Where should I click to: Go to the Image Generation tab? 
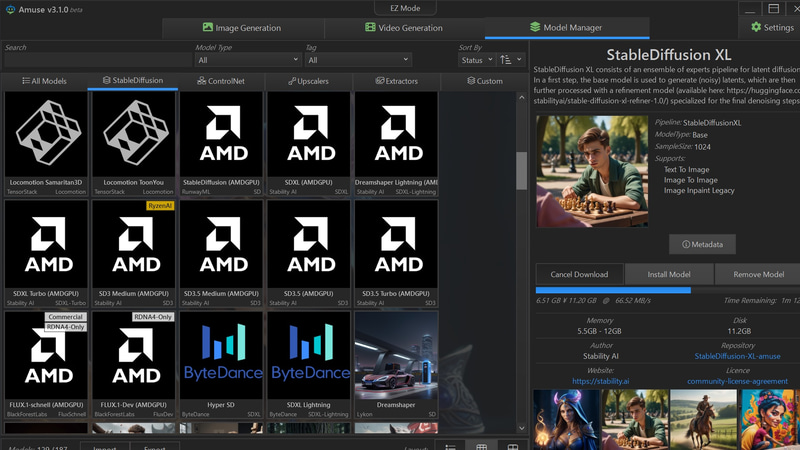click(x=242, y=28)
